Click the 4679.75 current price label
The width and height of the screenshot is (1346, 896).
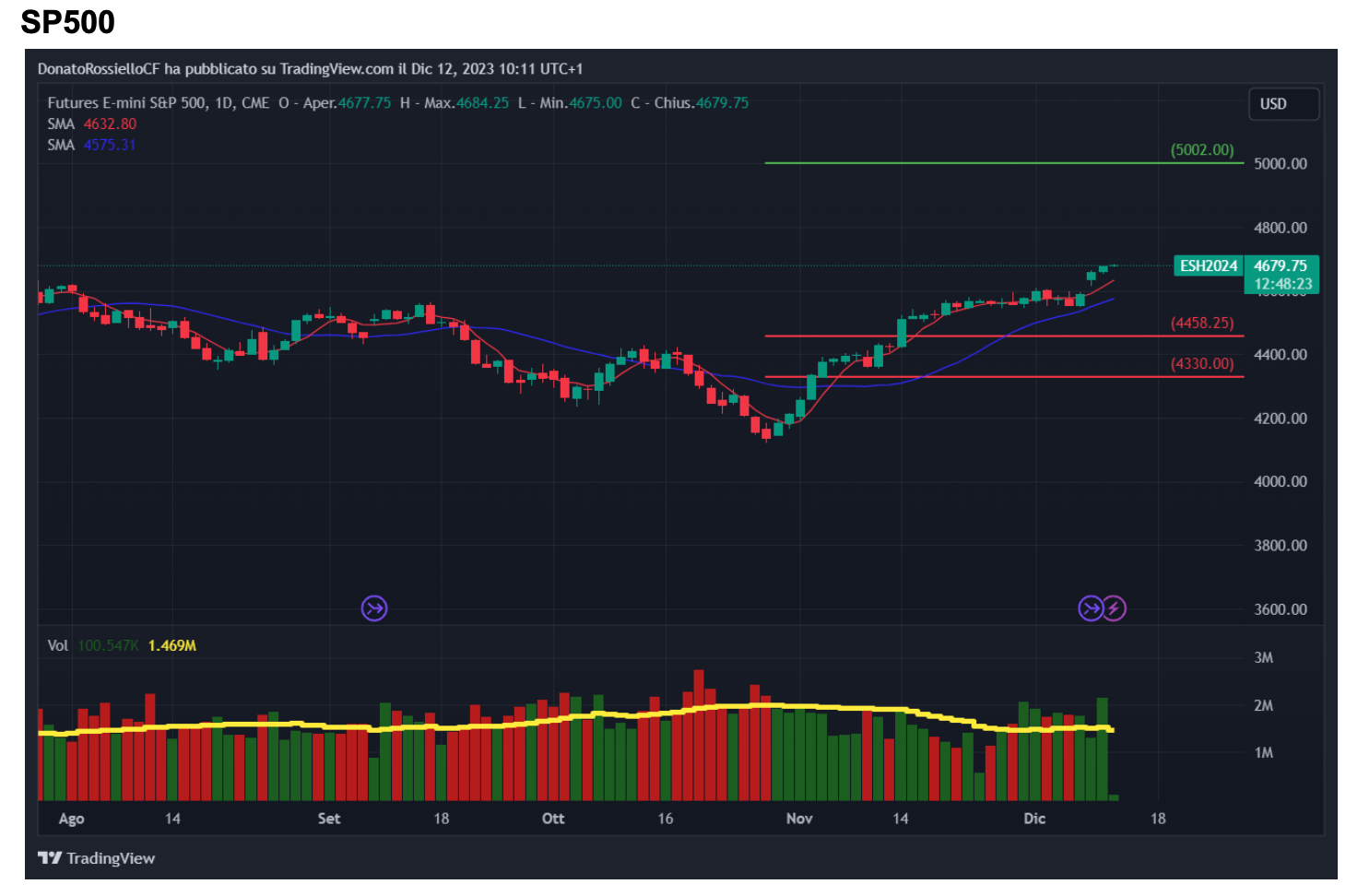(x=1281, y=265)
